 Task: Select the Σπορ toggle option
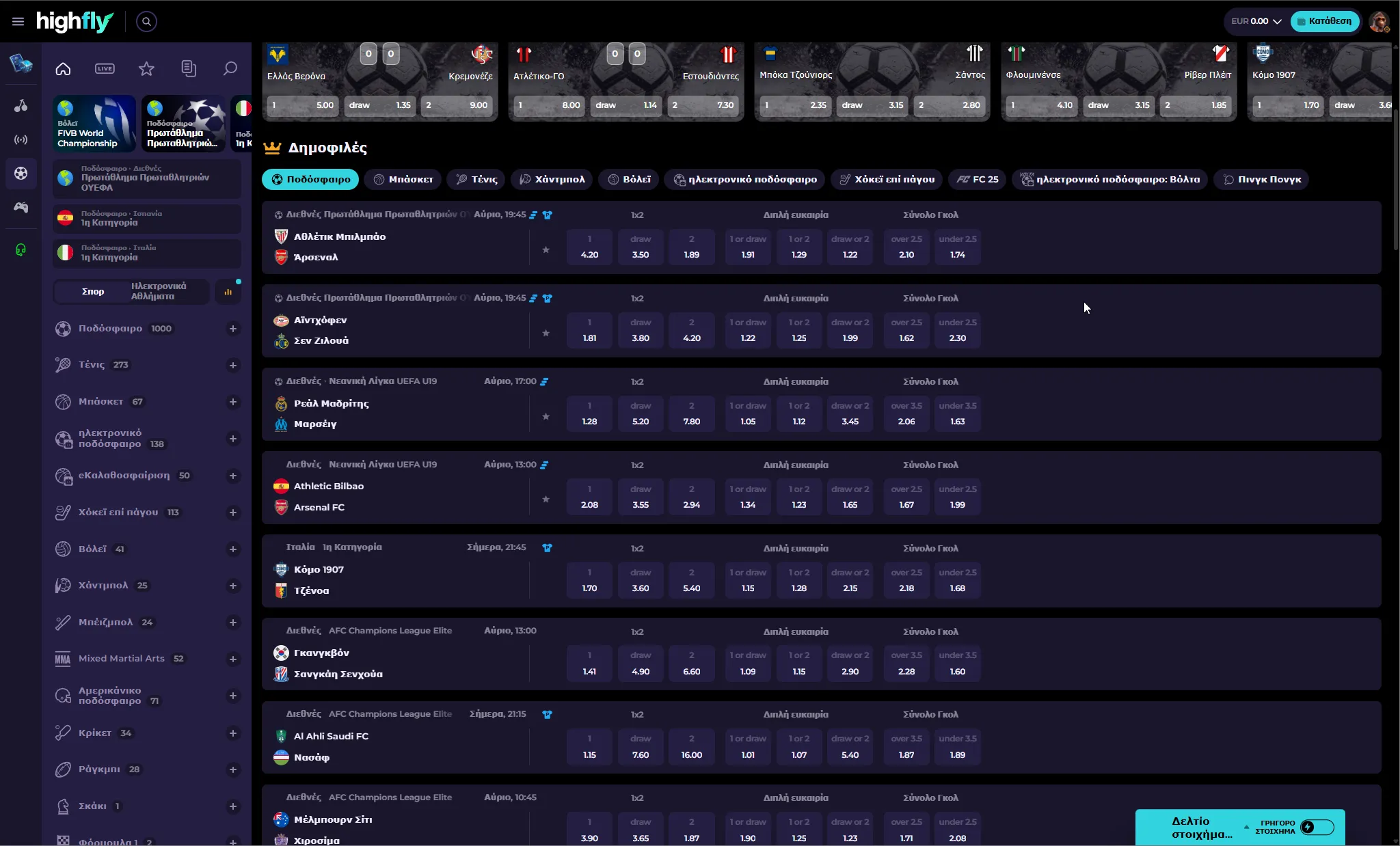pos(93,292)
